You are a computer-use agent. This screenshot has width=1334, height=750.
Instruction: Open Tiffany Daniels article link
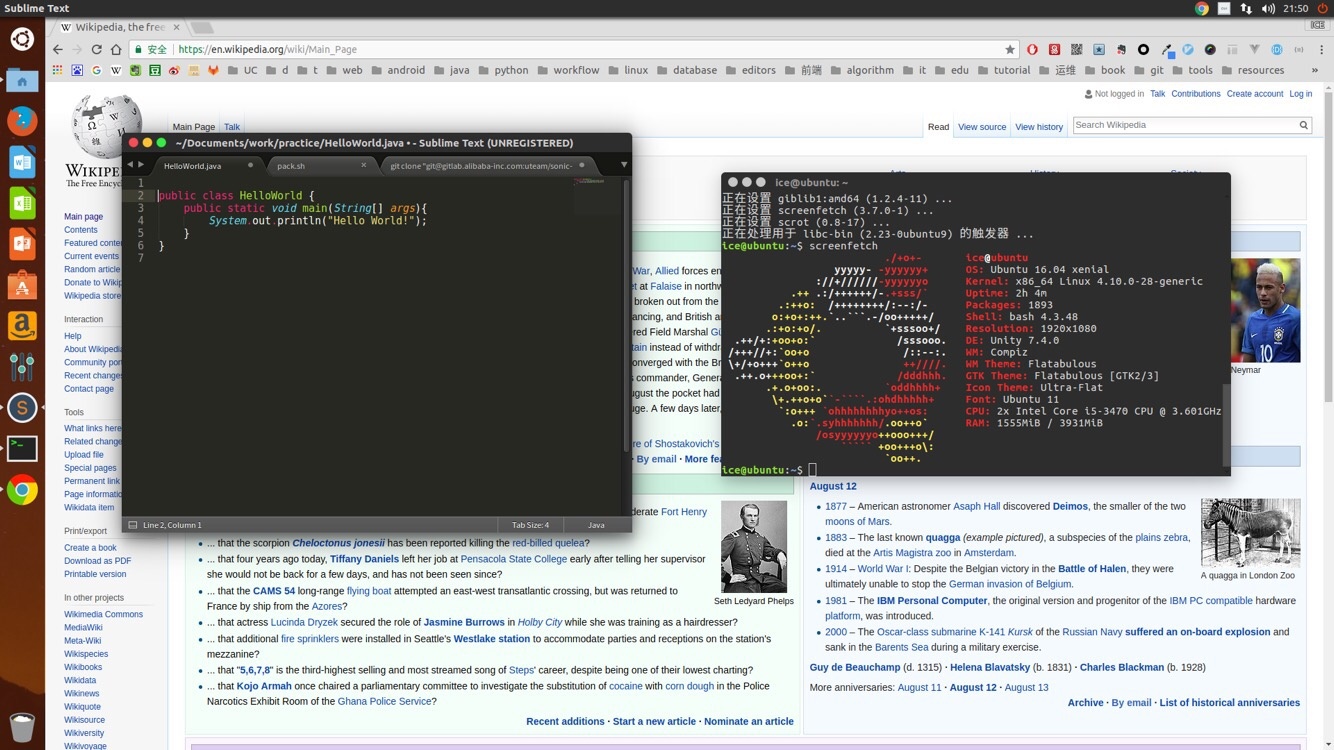pos(364,559)
